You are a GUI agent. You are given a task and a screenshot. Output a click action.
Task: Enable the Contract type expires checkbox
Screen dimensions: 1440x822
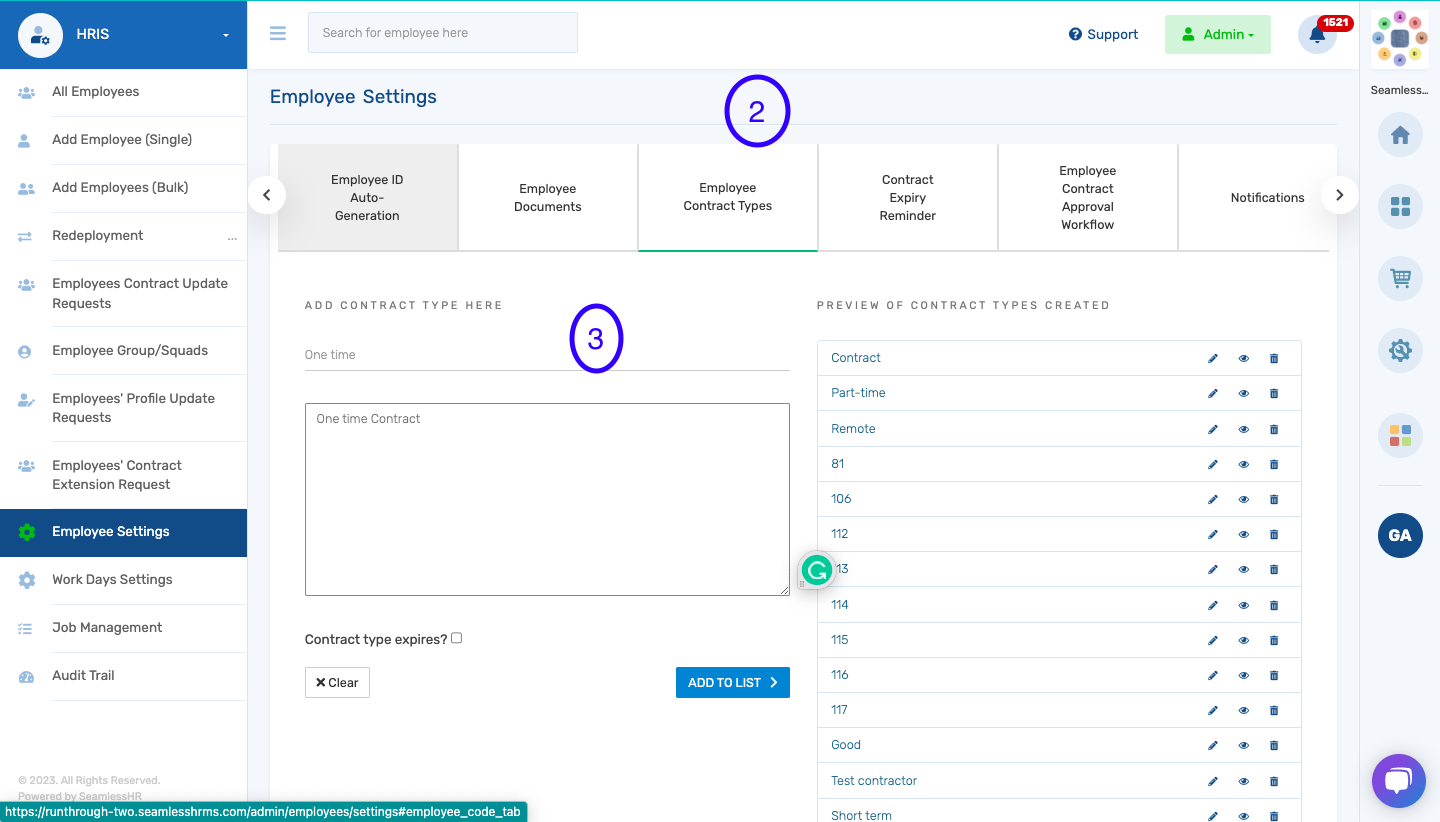pos(455,638)
